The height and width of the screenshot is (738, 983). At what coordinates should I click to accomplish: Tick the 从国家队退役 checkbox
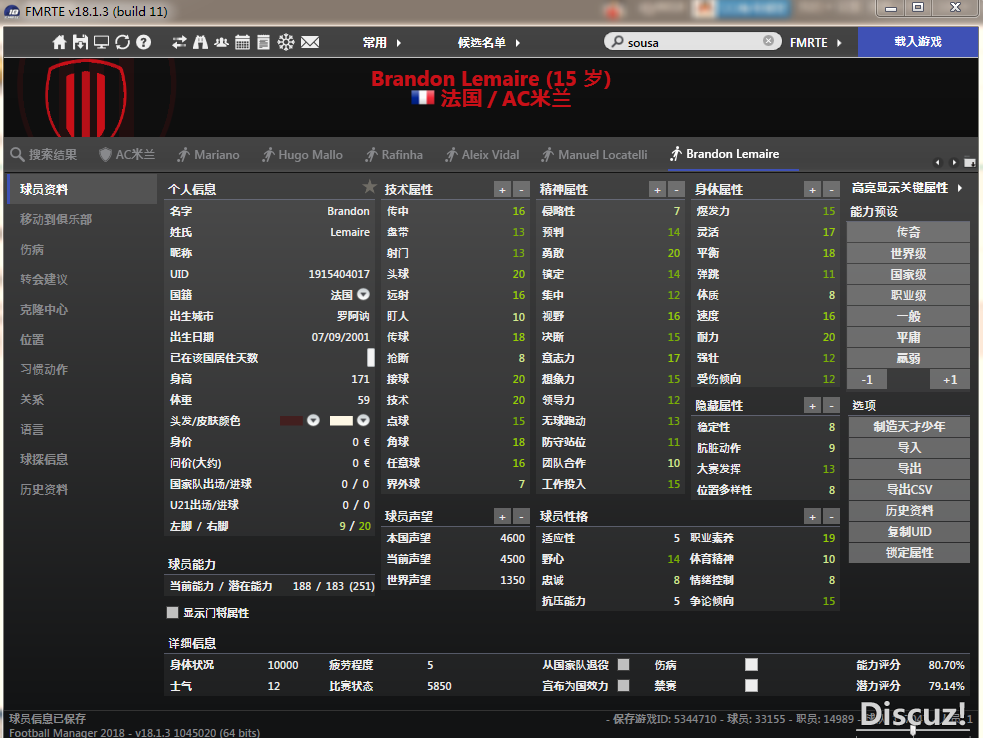(x=624, y=665)
